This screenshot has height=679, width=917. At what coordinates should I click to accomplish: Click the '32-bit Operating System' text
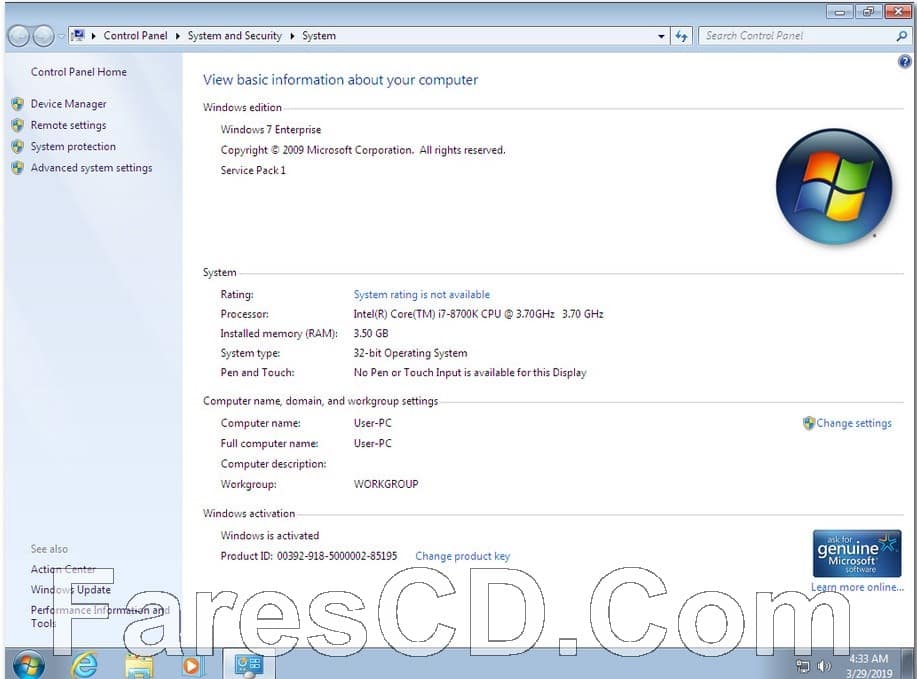click(x=411, y=353)
